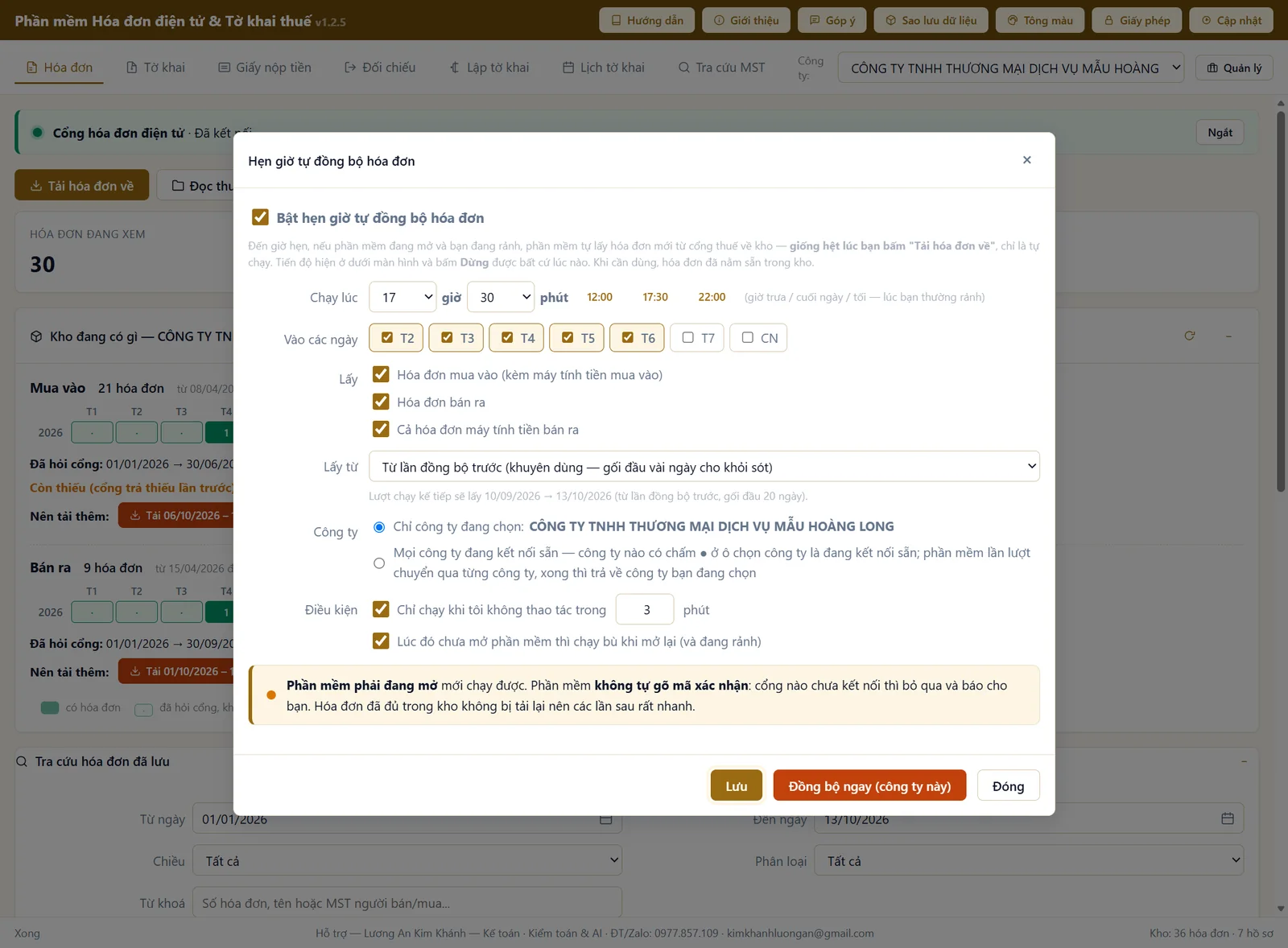The height and width of the screenshot is (948, 1288).
Task: Check the T7 day checkbox
Action: click(x=687, y=337)
